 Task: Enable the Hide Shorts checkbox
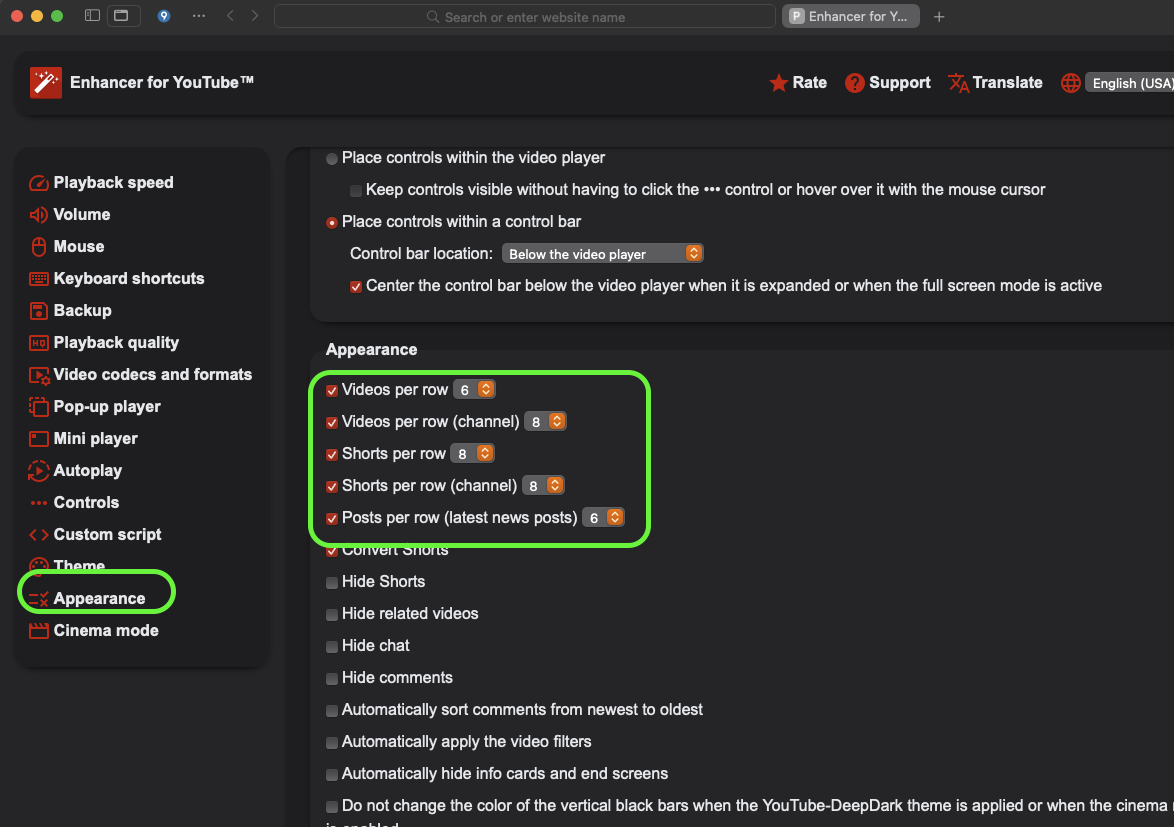332,583
